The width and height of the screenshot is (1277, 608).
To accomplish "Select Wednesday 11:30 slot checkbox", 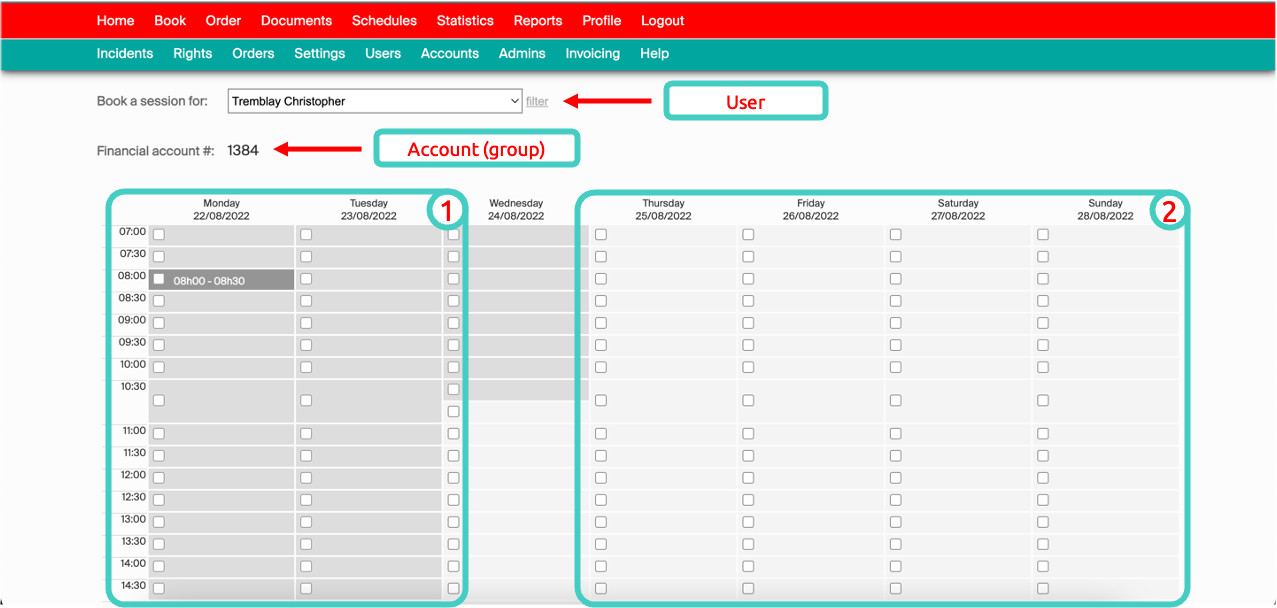I will (454, 456).
